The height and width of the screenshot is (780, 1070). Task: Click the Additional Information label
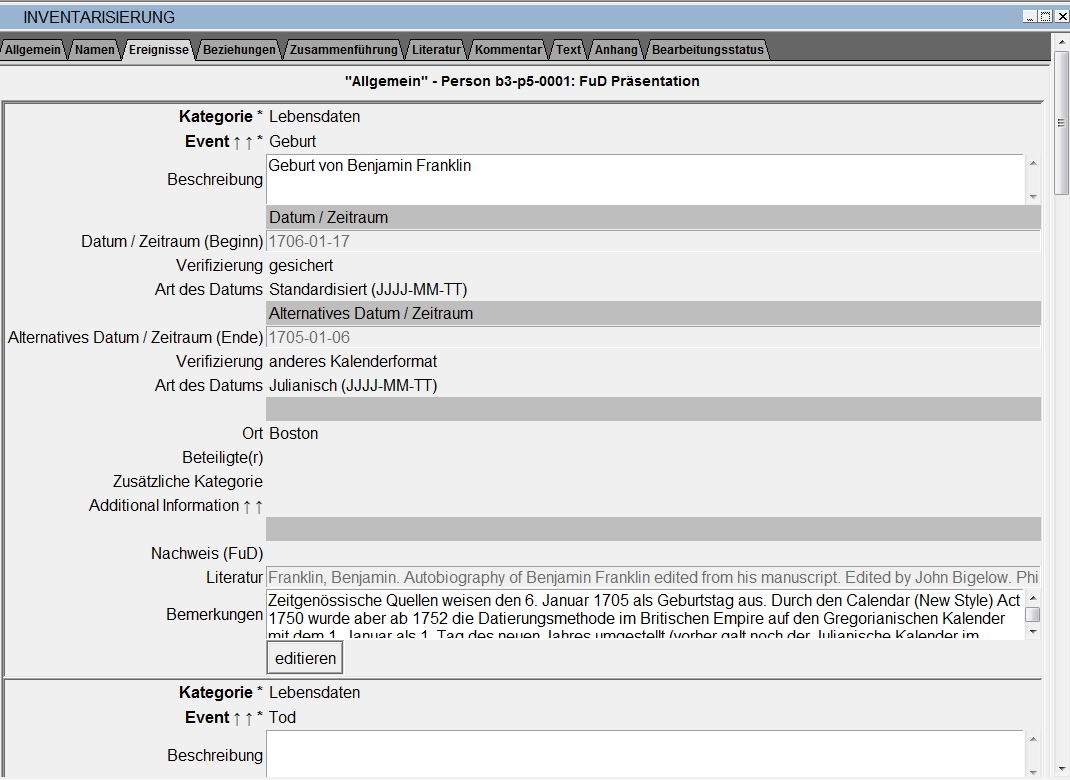pos(164,506)
